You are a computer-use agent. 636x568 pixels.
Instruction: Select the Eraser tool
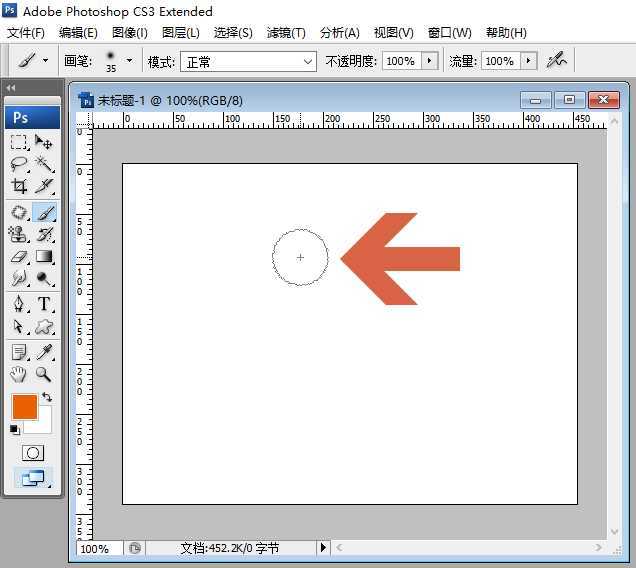[19, 257]
